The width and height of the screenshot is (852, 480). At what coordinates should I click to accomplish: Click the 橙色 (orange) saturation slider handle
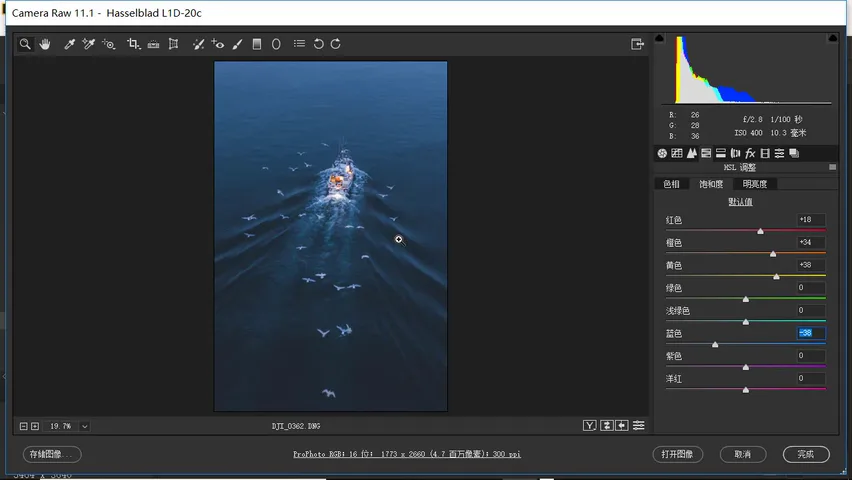point(773,254)
